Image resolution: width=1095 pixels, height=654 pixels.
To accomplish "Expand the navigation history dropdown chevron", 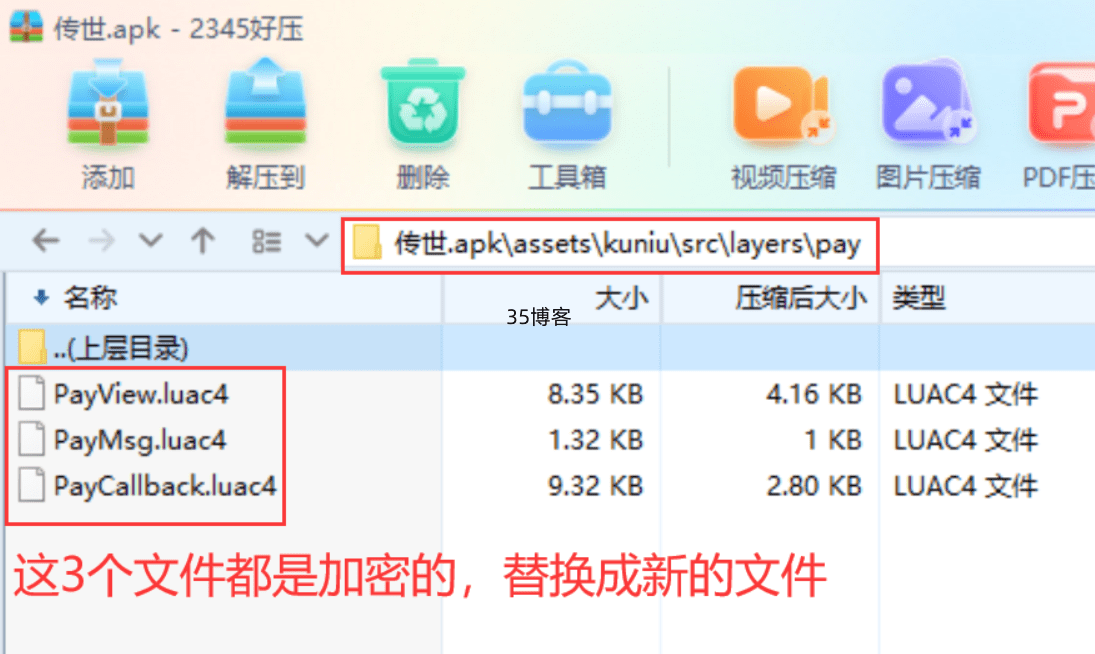I will 151,241.
